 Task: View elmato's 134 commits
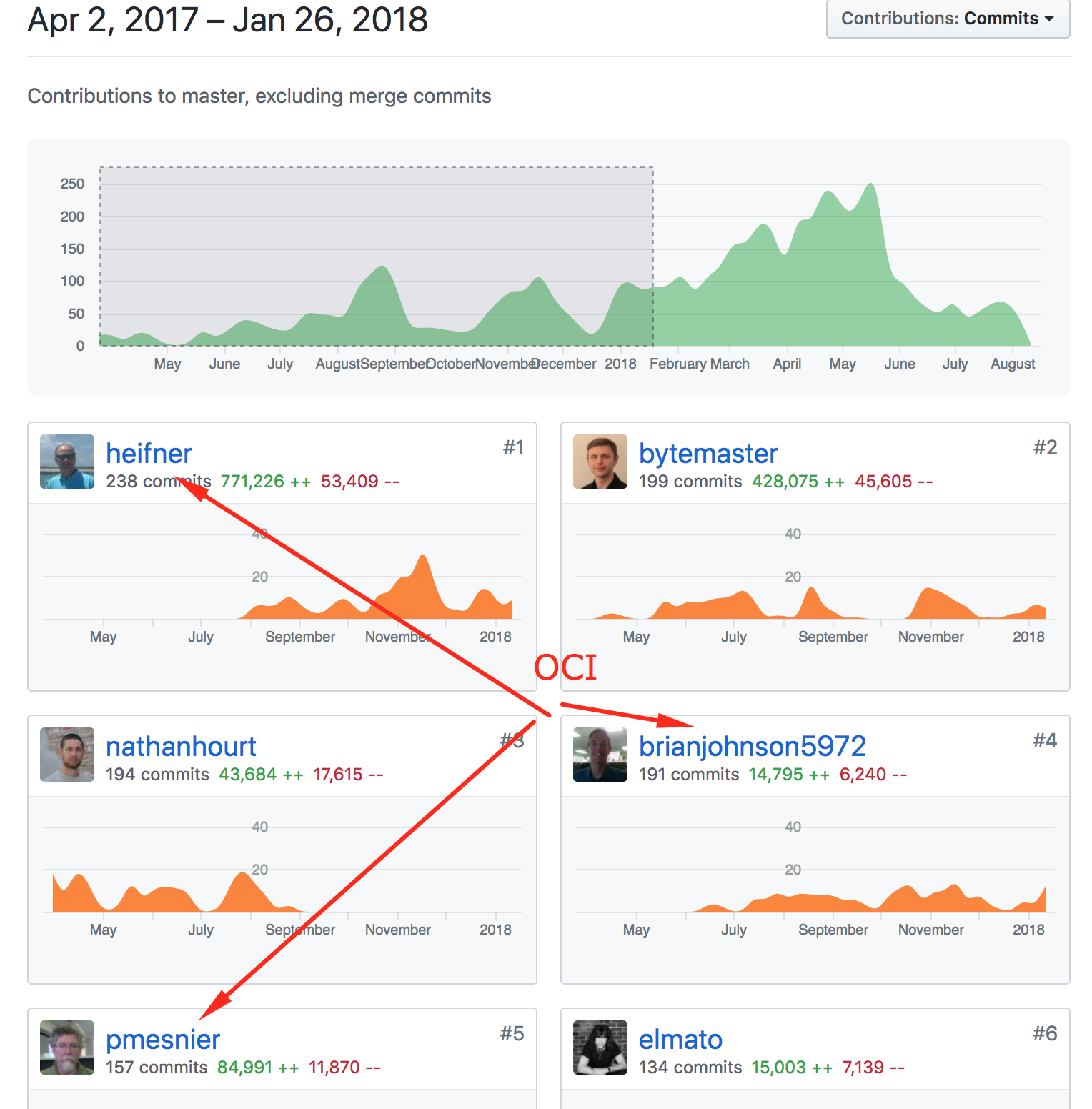[x=690, y=1068]
